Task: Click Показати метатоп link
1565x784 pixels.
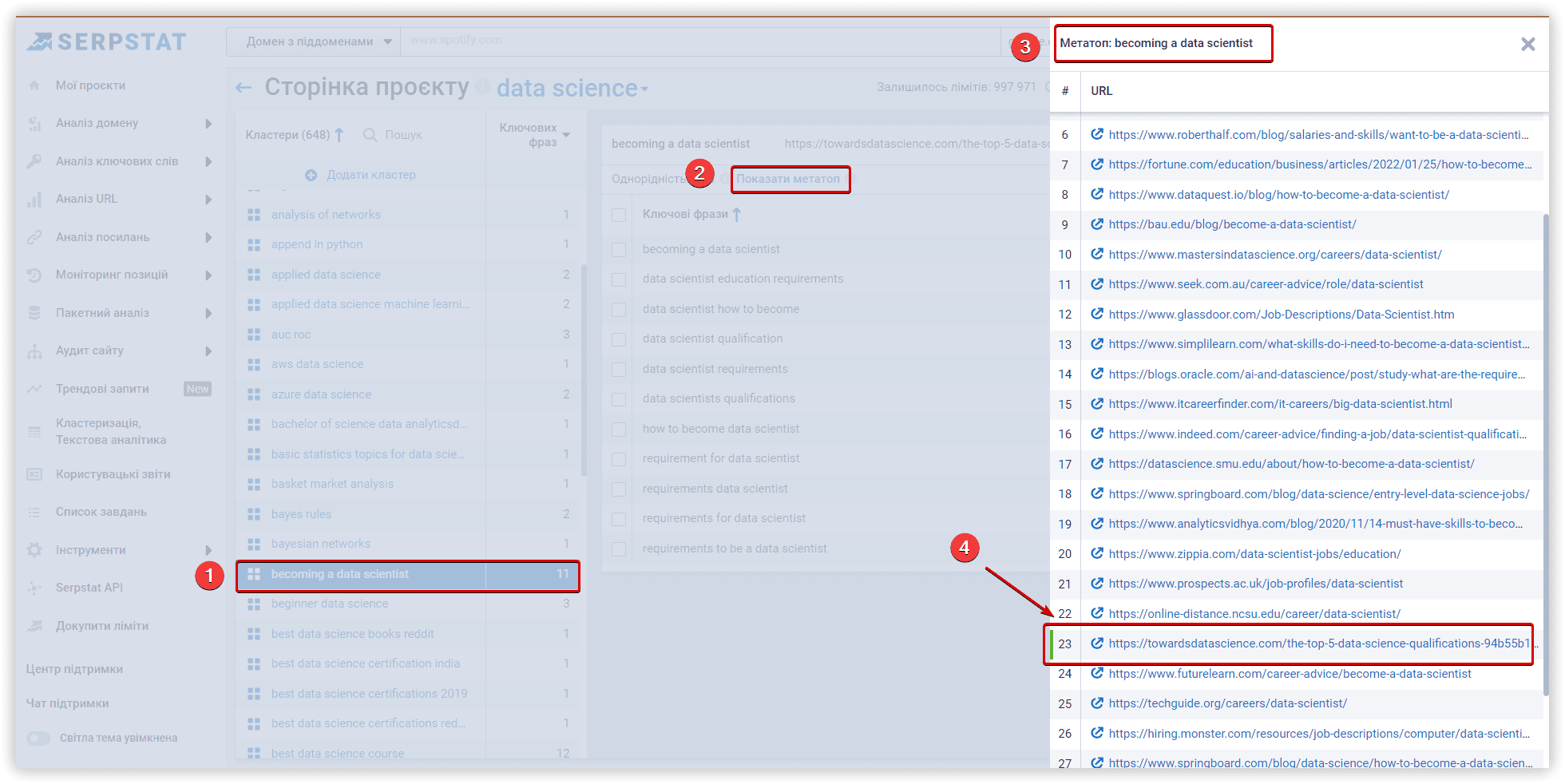Action: click(x=788, y=179)
